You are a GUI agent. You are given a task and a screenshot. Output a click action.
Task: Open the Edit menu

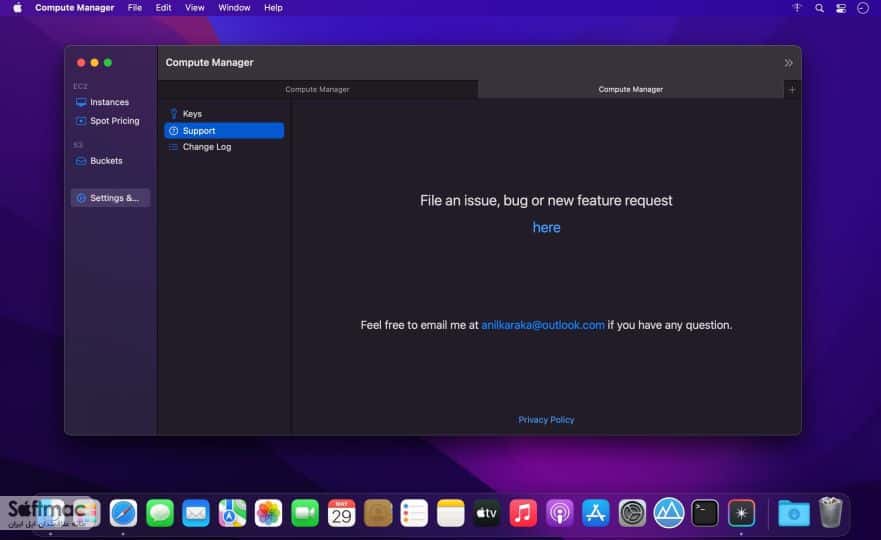[164, 8]
